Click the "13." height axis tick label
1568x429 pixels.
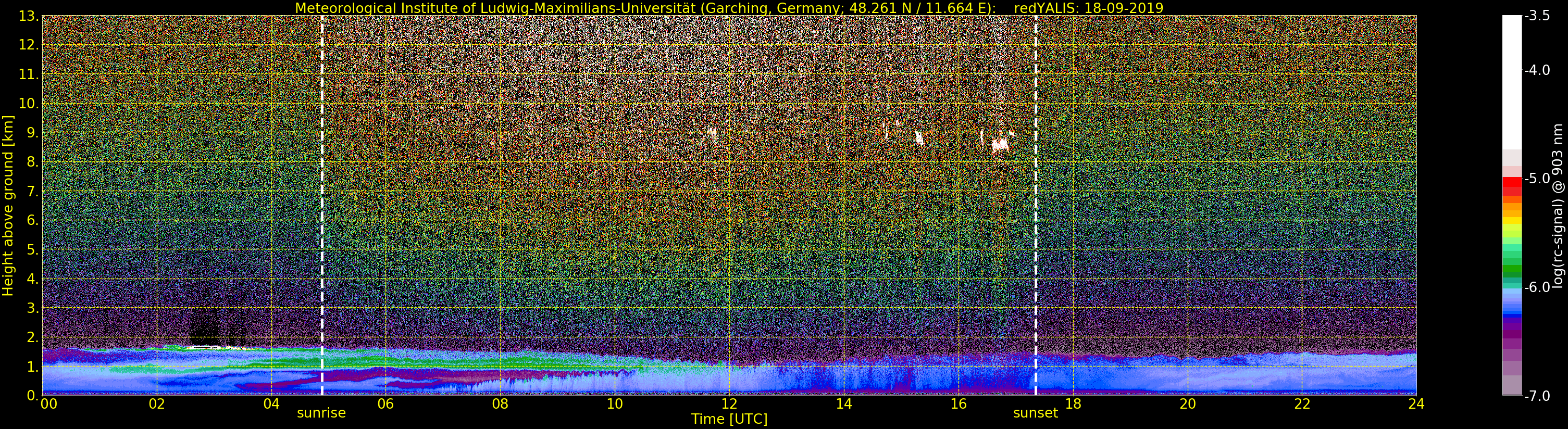pos(29,17)
